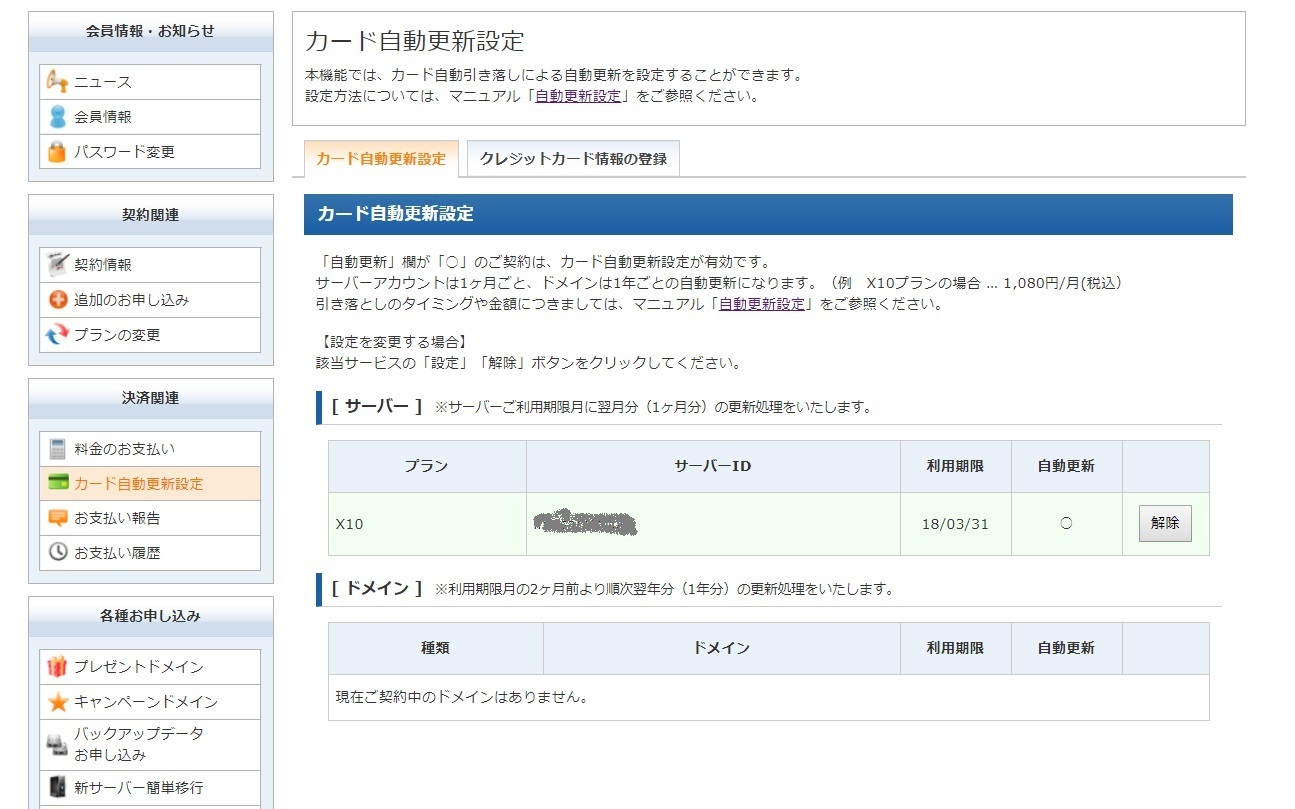Open 料金のお支払い page

point(150,449)
